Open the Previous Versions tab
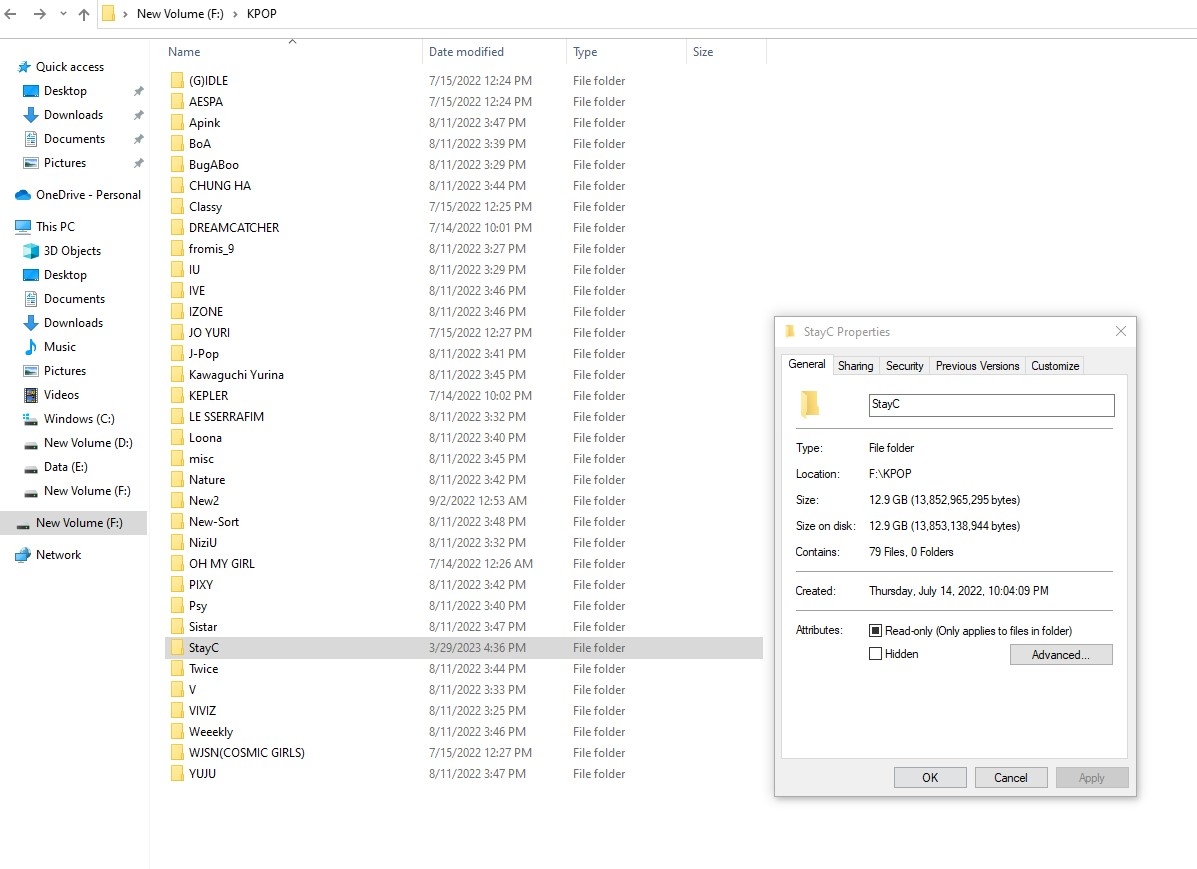 977,366
